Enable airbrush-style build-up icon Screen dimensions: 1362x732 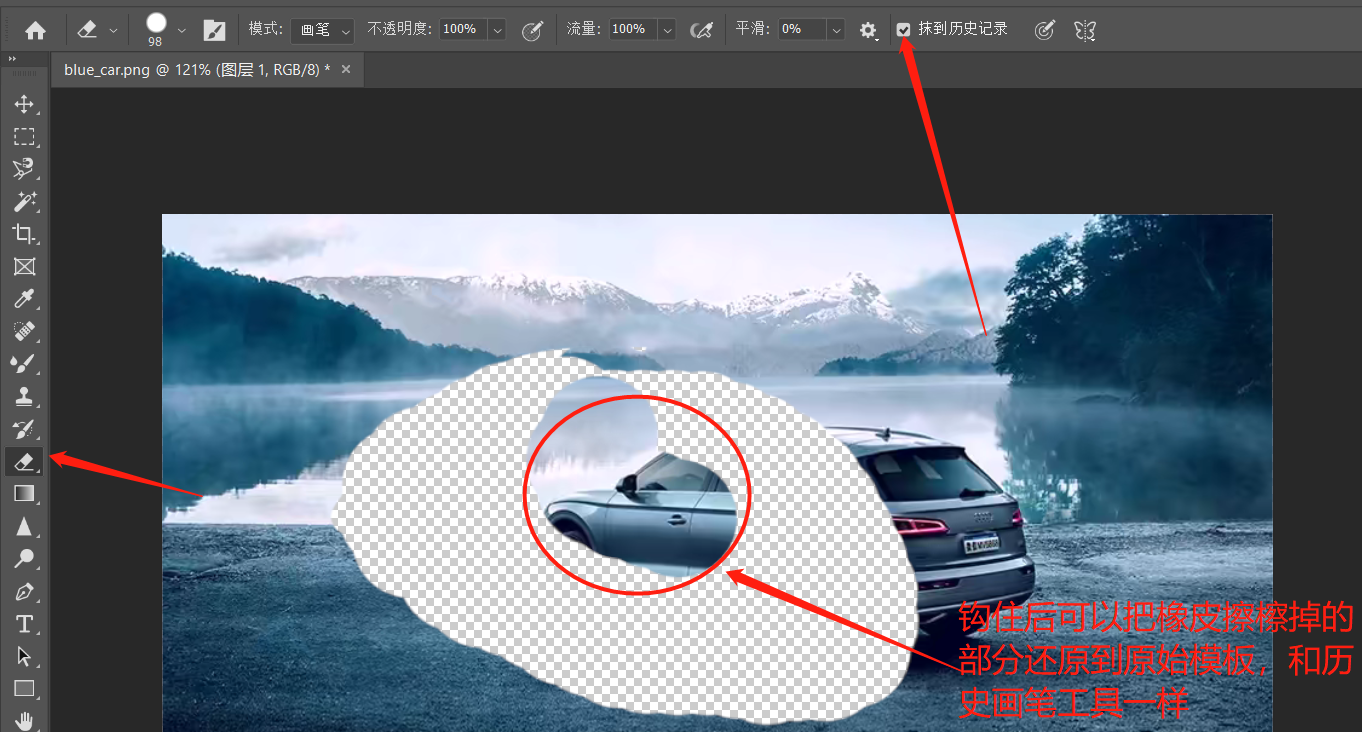[x=701, y=30]
